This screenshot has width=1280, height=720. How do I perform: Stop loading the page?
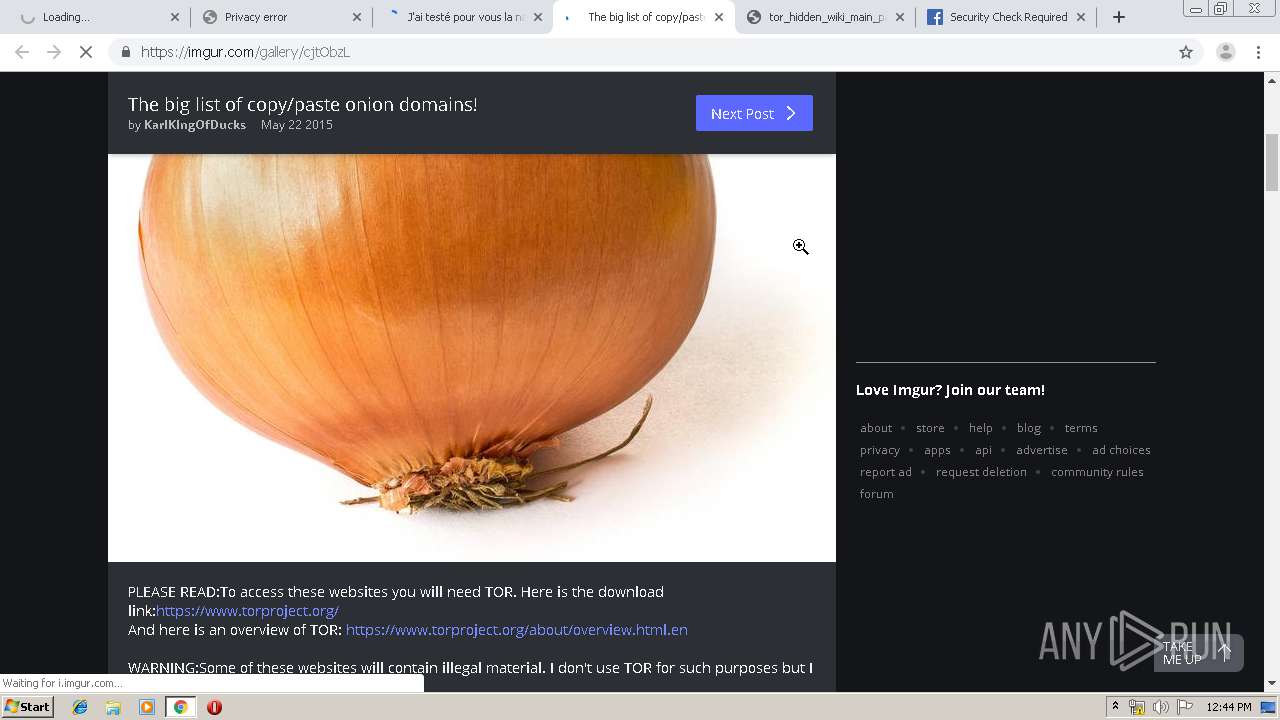86,52
